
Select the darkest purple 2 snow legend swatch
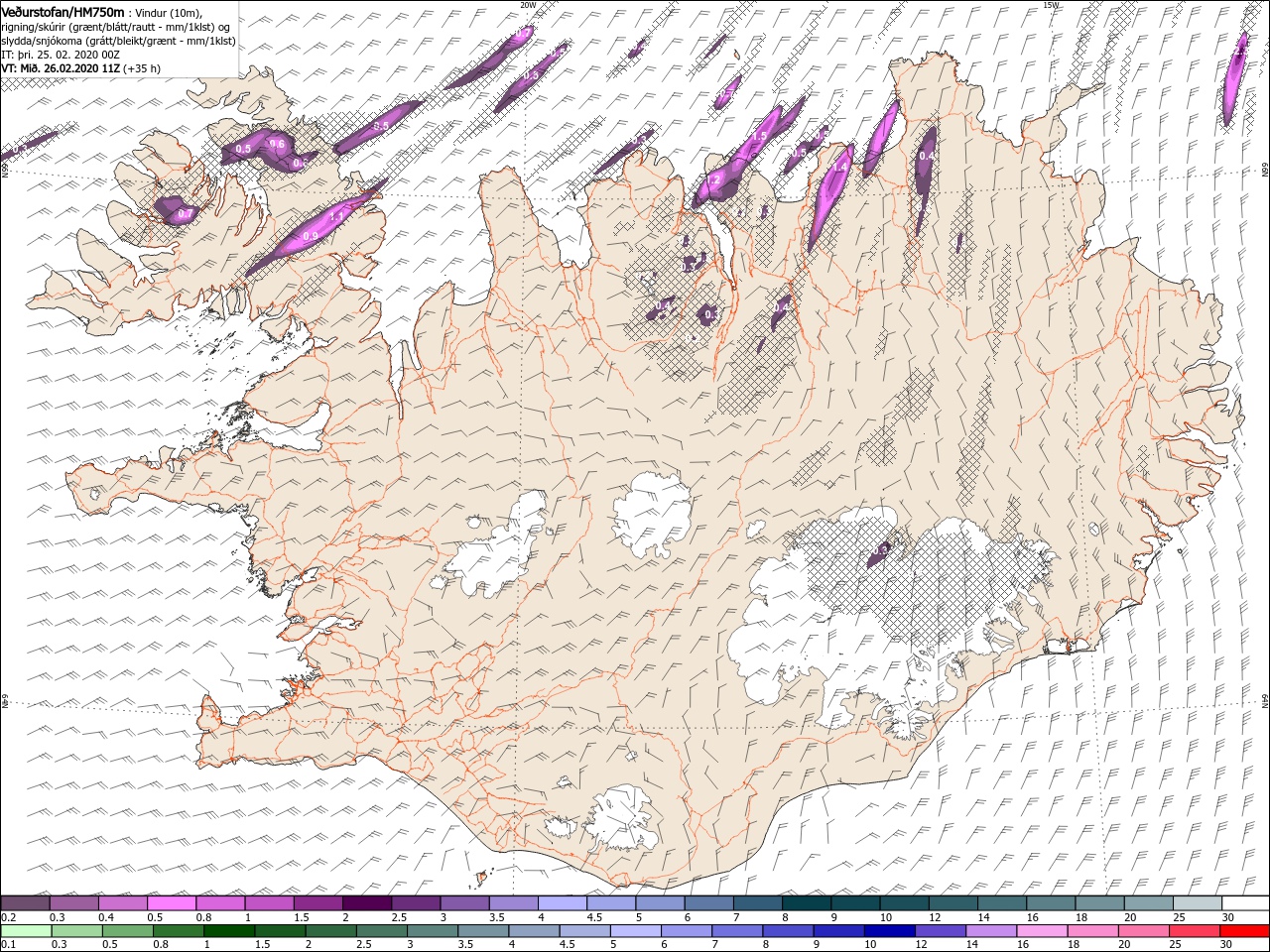point(366,903)
